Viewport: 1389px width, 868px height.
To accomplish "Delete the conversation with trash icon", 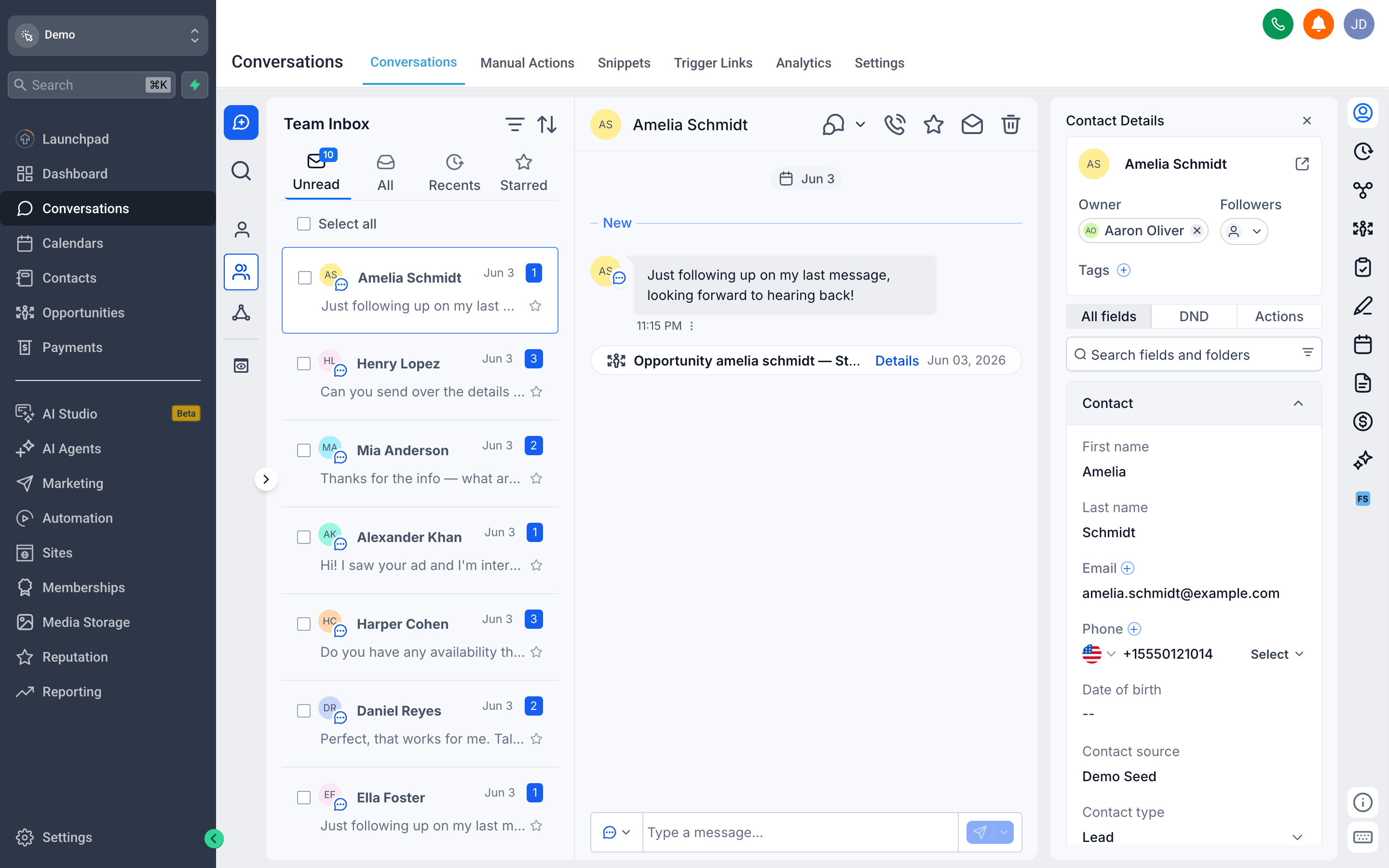I will [1010, 124].
